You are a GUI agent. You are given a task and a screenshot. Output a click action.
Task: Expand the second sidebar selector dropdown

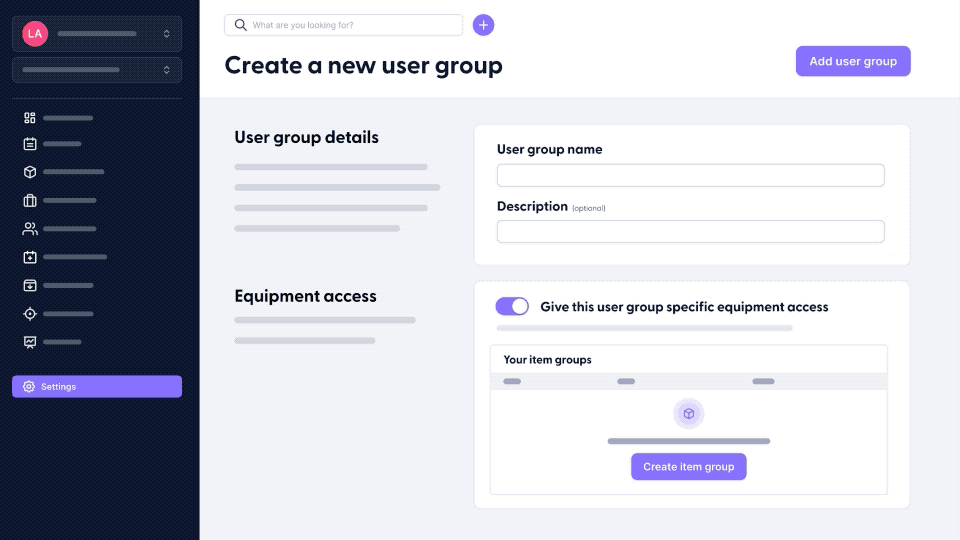click(x=97, y=70)
